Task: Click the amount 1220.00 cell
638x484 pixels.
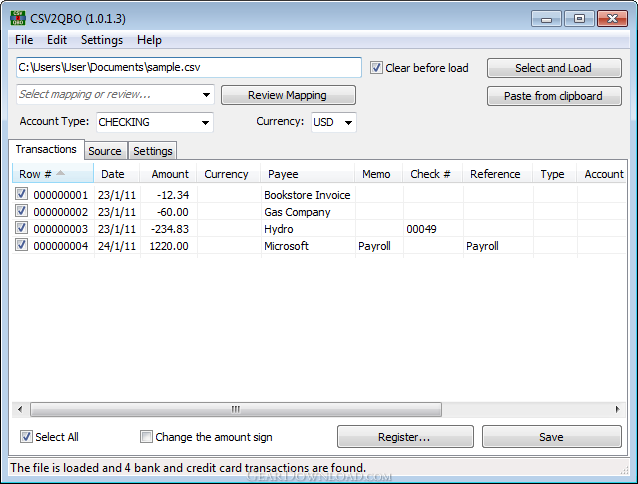Action: pos(168,246)
